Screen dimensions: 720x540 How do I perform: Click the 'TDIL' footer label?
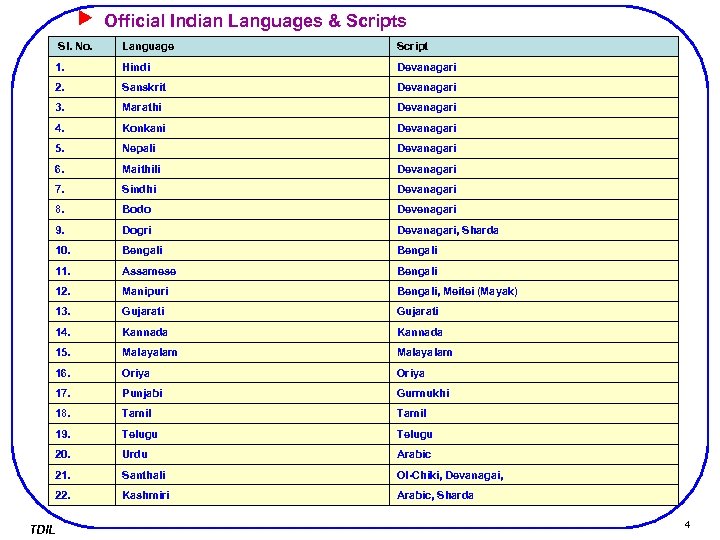click(x=42, y=529)
